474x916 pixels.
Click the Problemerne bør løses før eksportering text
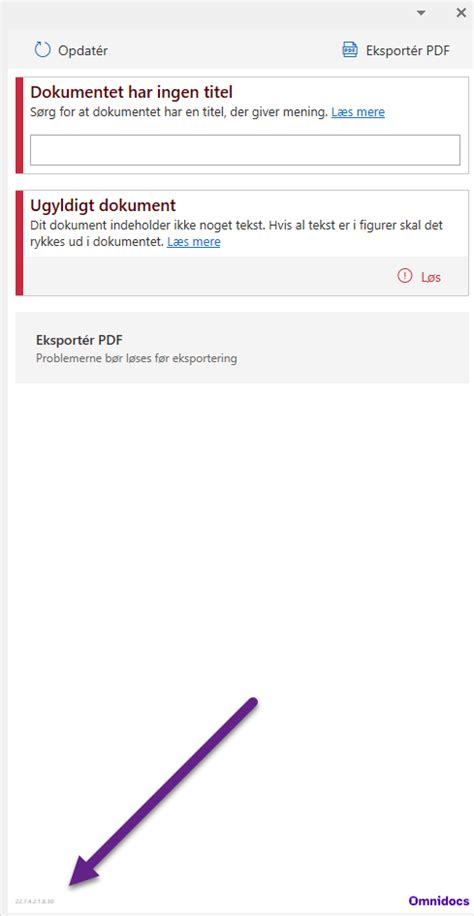pyautogui.click(x=136, y=358)
